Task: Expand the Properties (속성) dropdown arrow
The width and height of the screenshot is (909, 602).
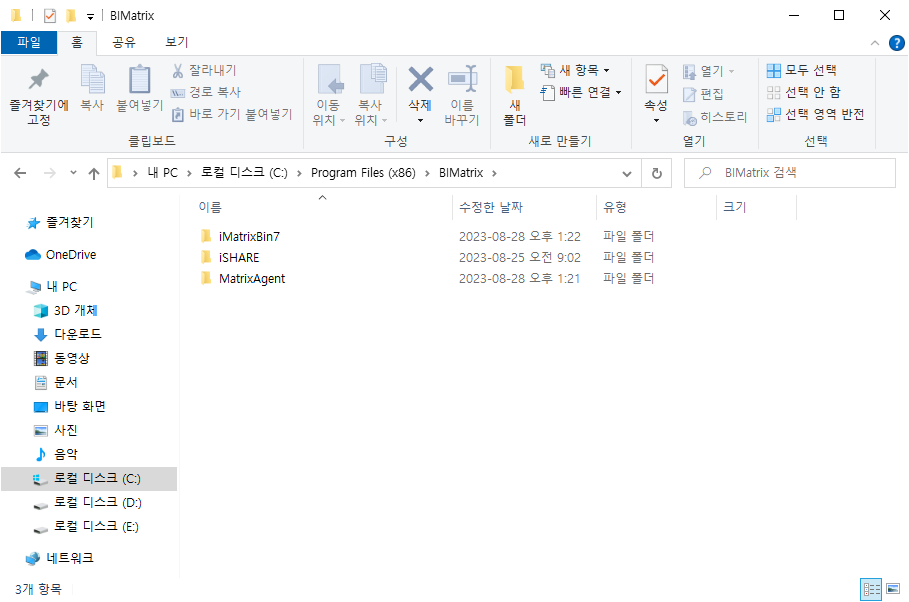Action: 656,121
